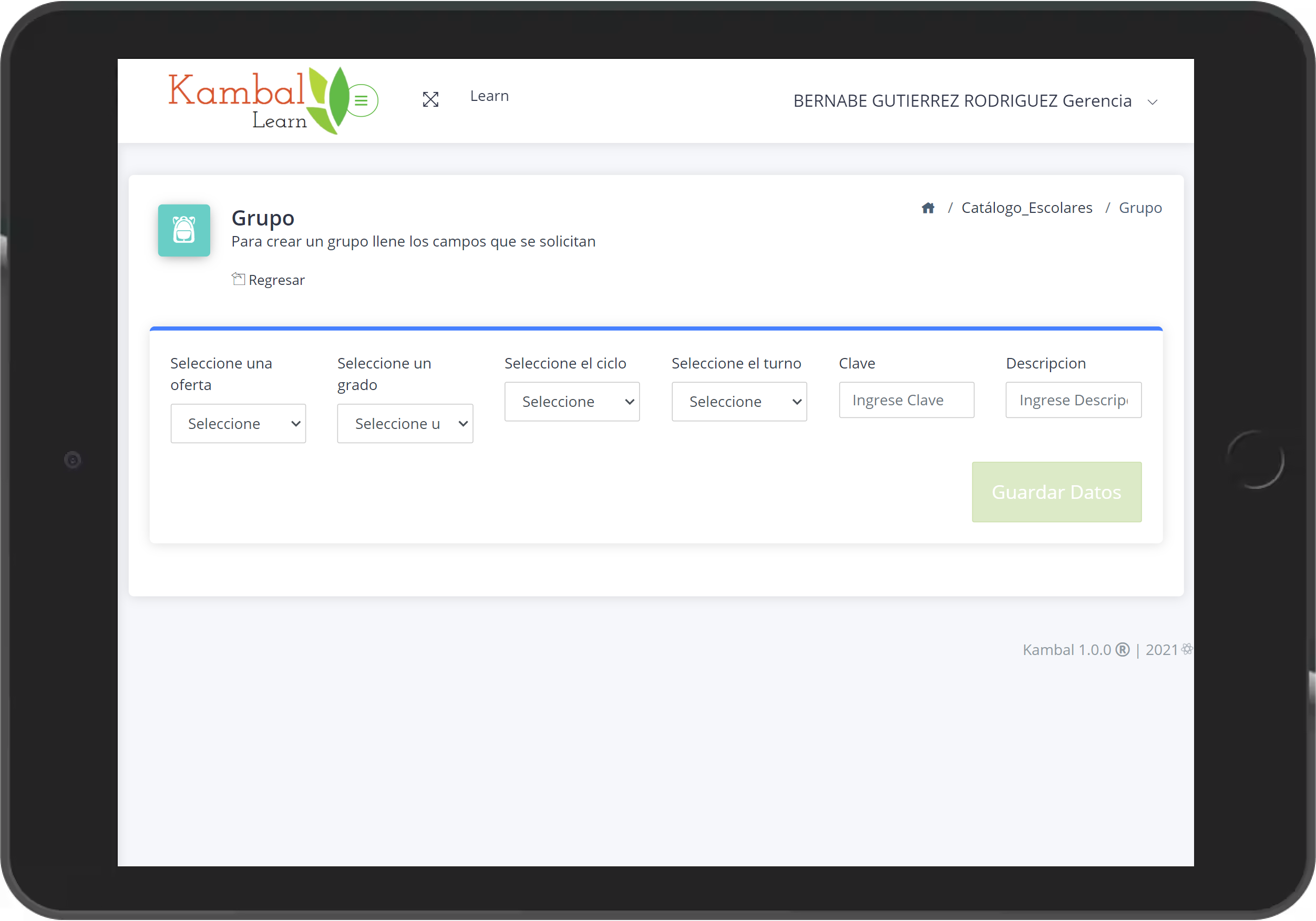Image resolution: width=1316 pixels, height=921 pixels.
Task: Expand the Seleccione un grado dropdown
Action: click(405, 423)
